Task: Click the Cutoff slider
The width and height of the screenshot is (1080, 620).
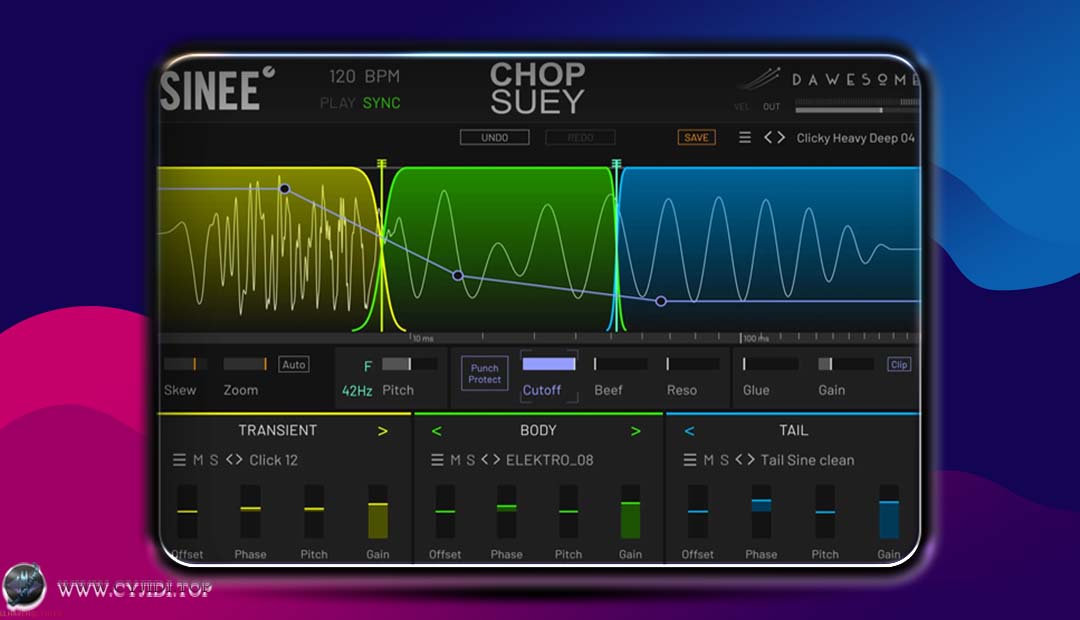Action: (549, 364)
